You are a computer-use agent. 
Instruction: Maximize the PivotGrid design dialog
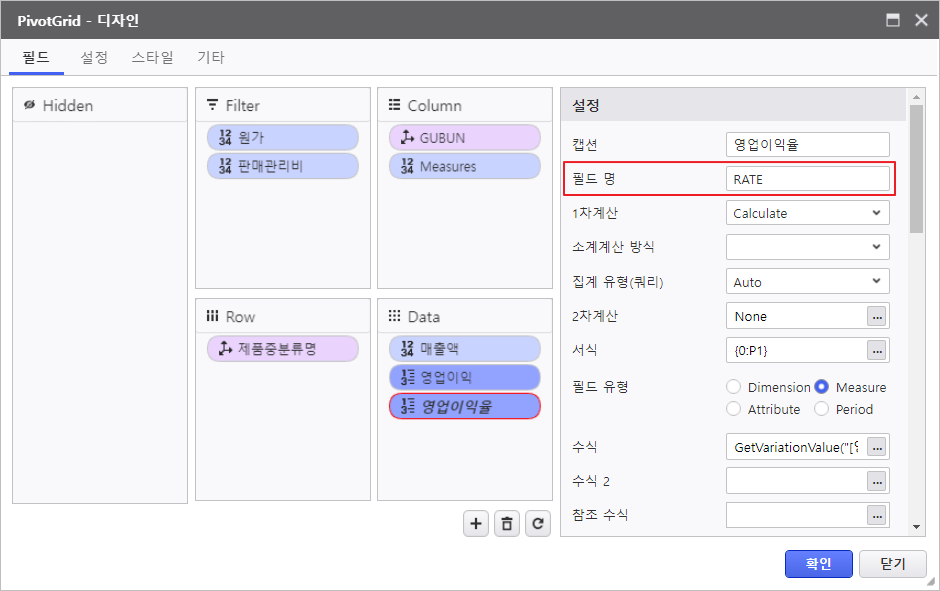[x=893, y=20]
